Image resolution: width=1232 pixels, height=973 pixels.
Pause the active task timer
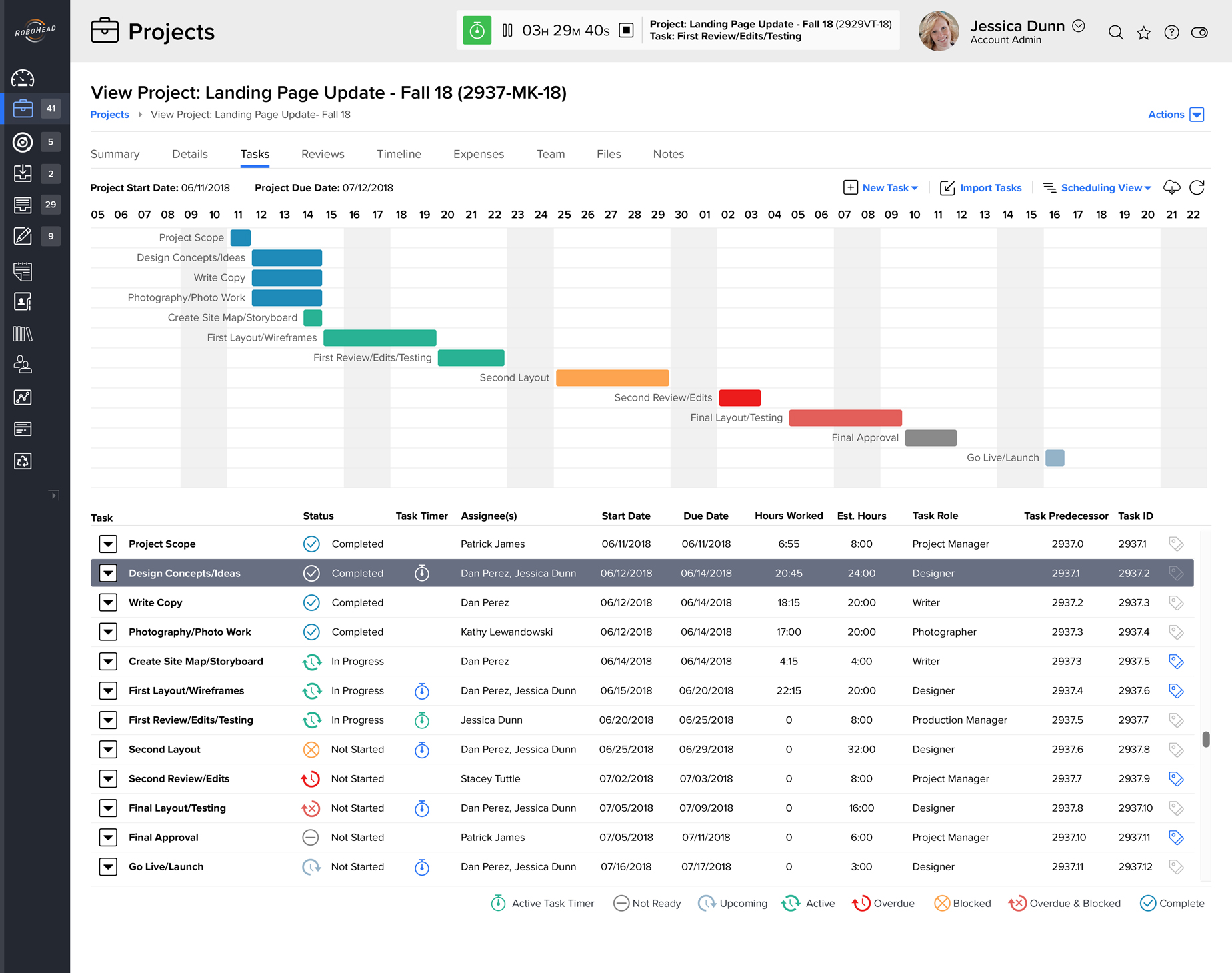coord(507,30)
